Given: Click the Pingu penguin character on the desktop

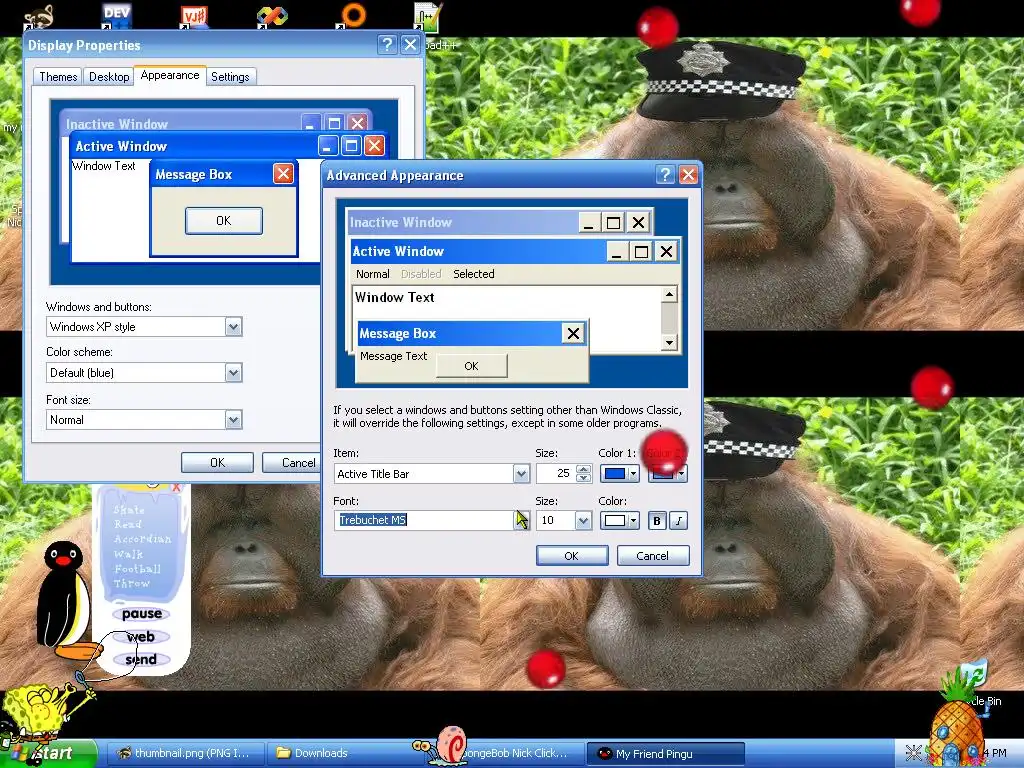Looking at the screenshot, I should point(66,600).
